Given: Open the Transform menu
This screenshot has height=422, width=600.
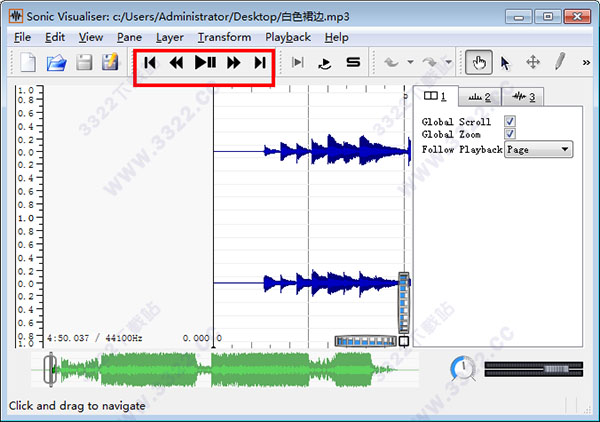Looking at the screenshot, I should point(224,37).
